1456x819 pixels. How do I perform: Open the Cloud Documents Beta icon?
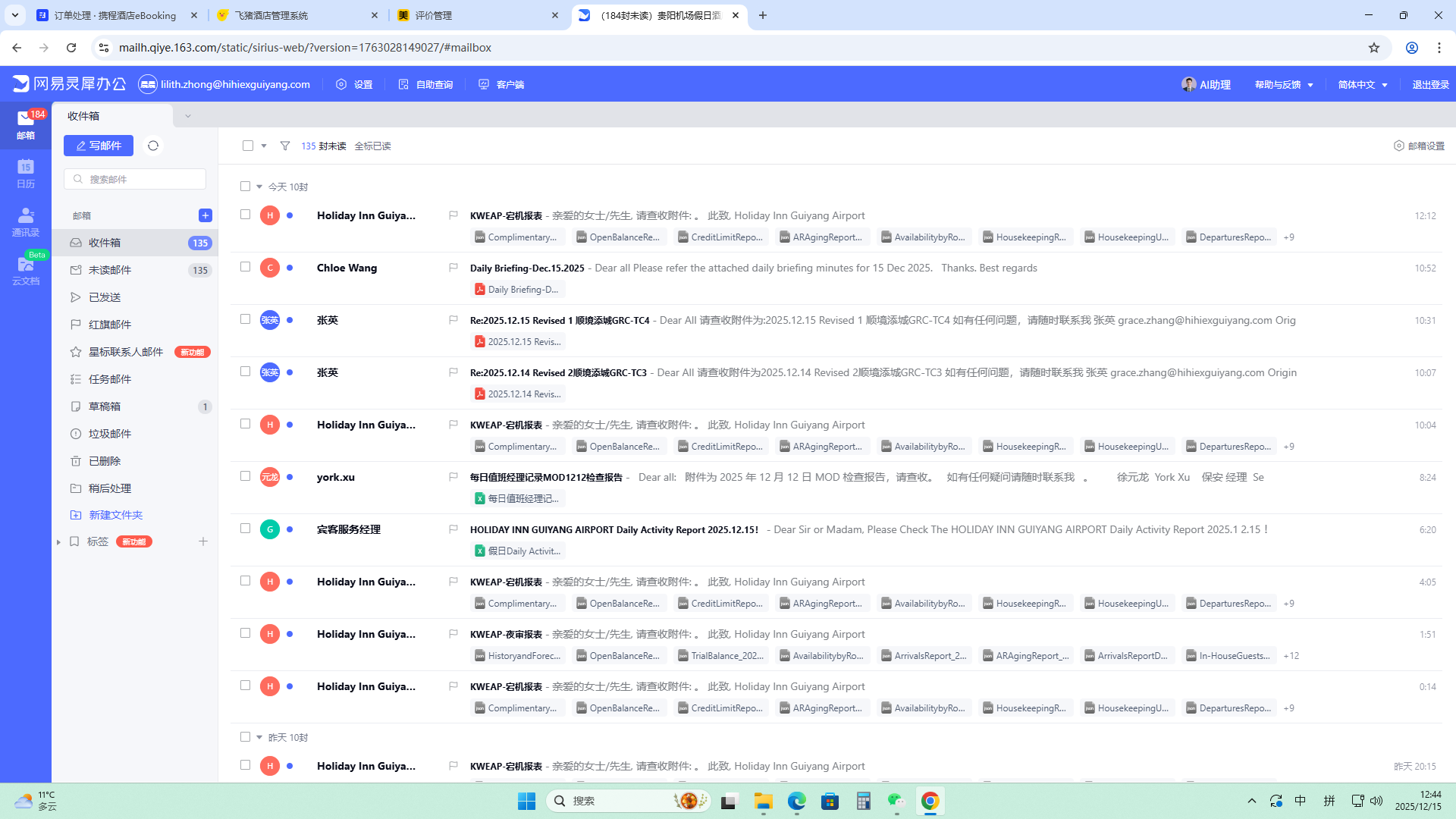pyautogui.click(x=26, y=270)
